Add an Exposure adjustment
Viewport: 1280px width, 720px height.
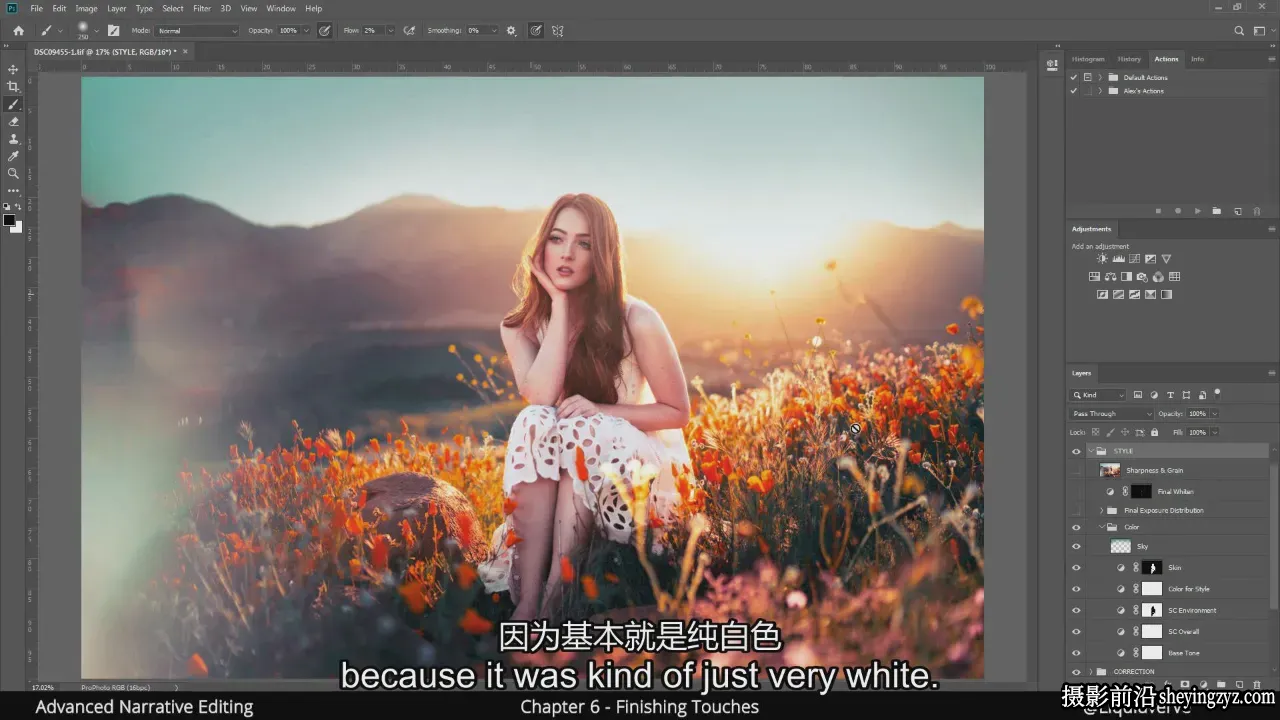(1150, 259)
